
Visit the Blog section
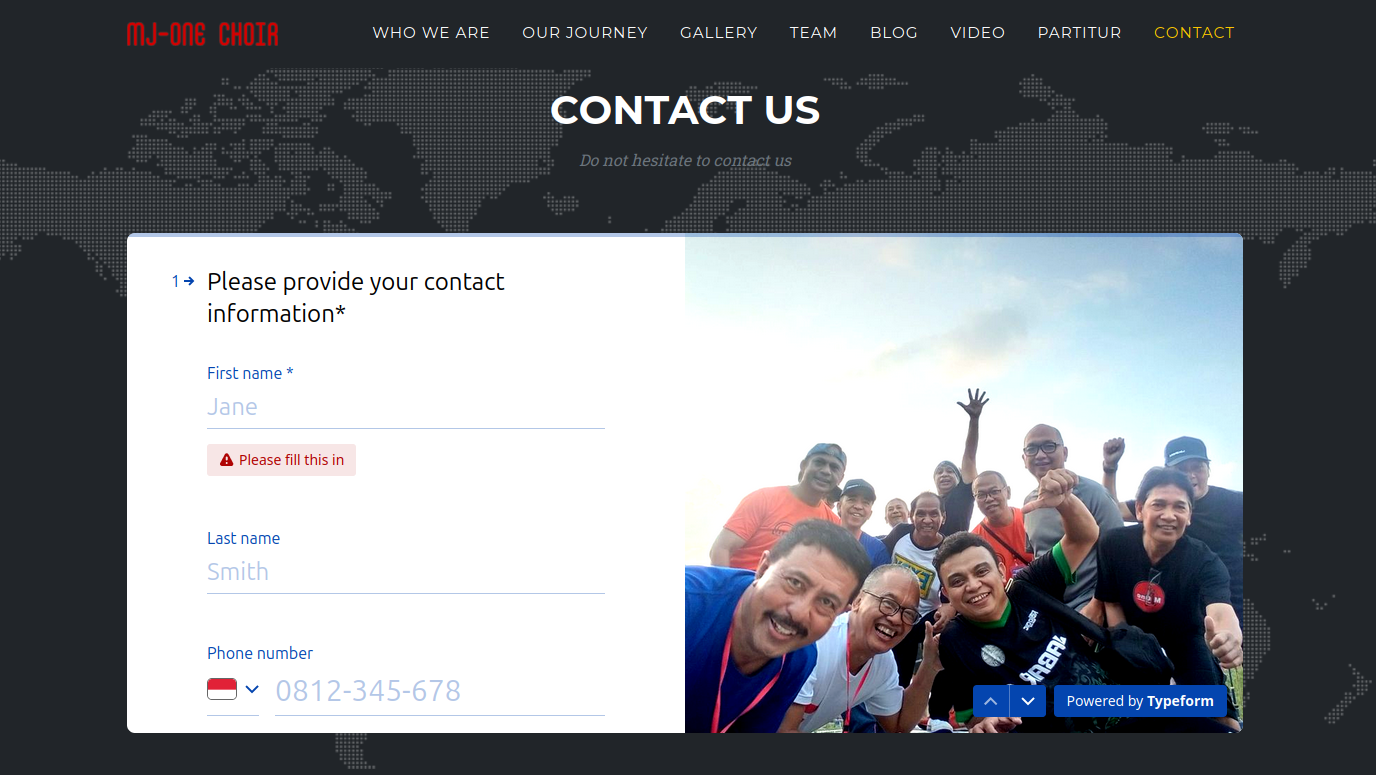click(894, 33)
